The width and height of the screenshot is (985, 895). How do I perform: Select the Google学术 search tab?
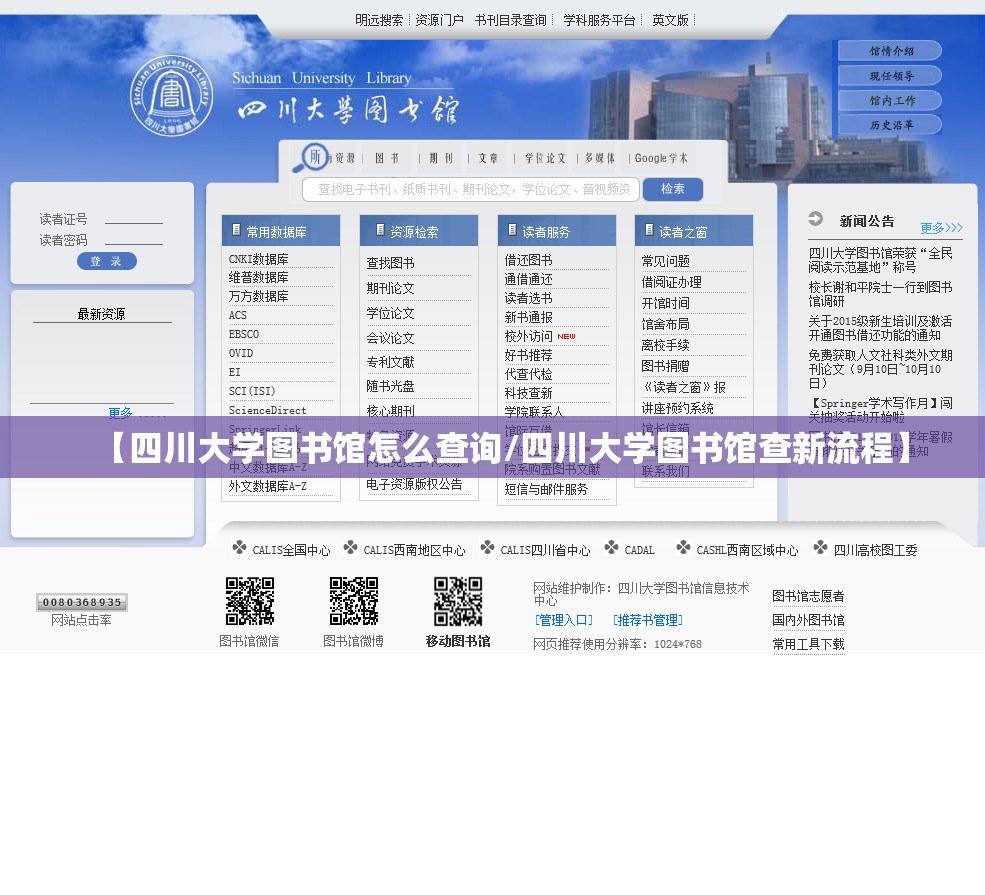pyautogui.click(x=661, y=158)
